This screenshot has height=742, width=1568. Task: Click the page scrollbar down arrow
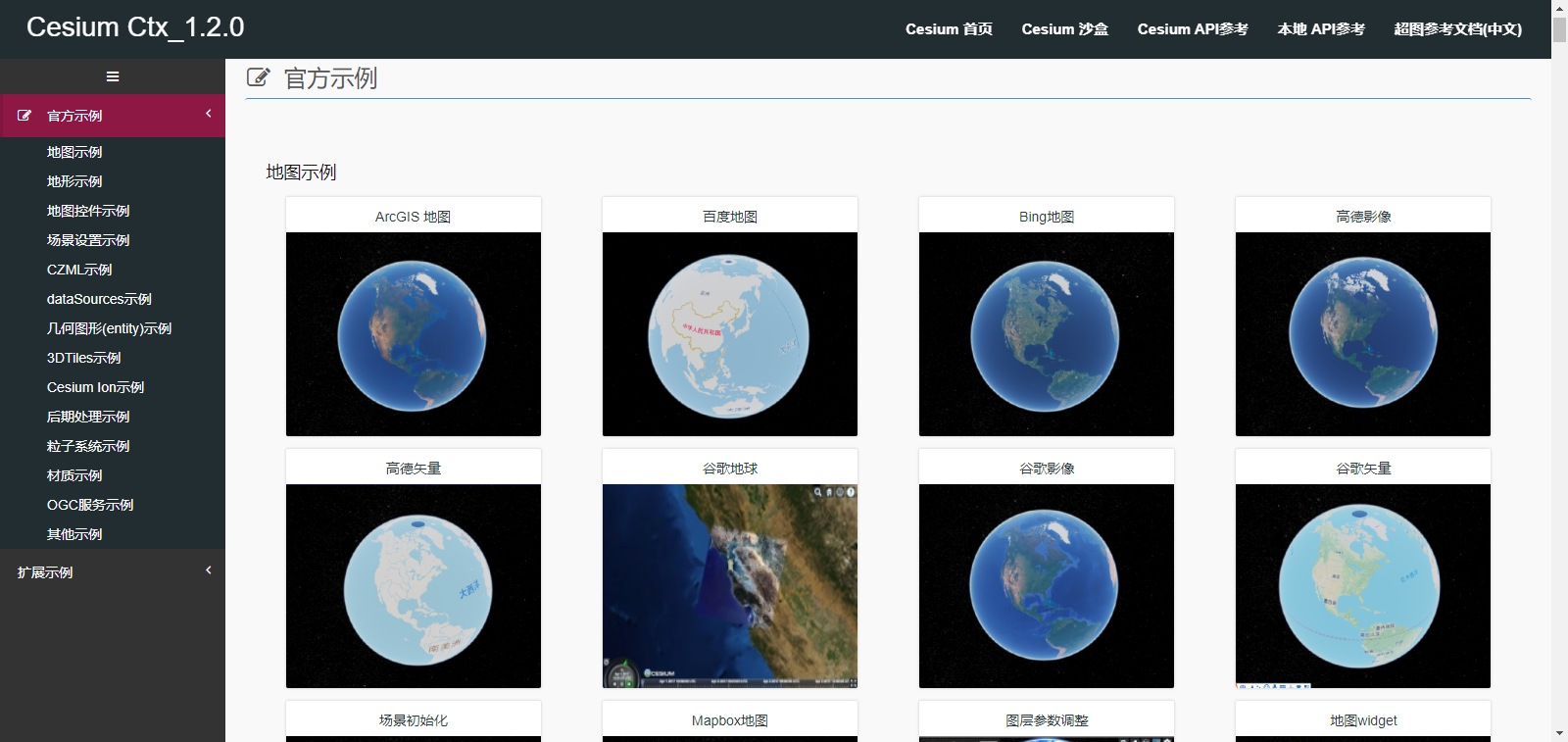pos(1559,733)
